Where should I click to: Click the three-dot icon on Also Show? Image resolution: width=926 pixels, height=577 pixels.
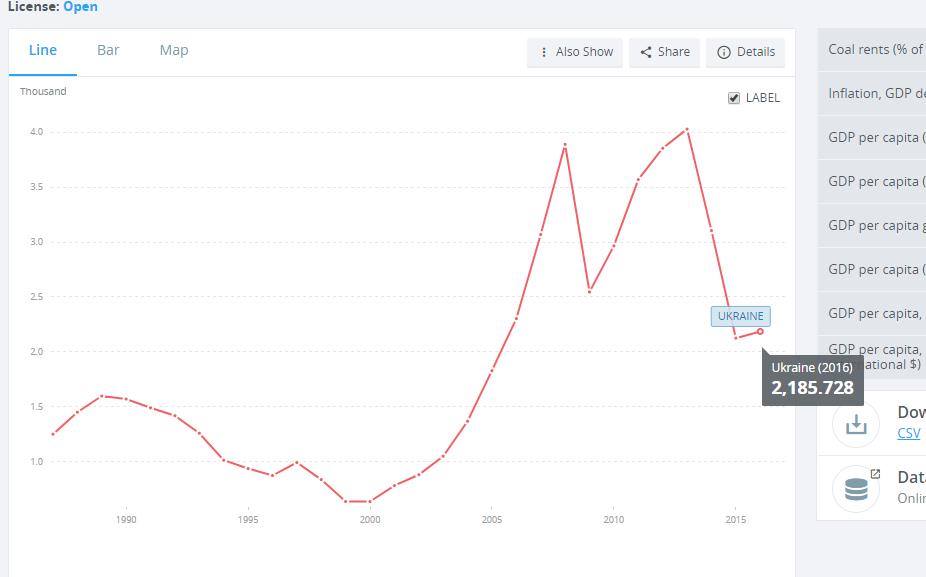[544, 52]
